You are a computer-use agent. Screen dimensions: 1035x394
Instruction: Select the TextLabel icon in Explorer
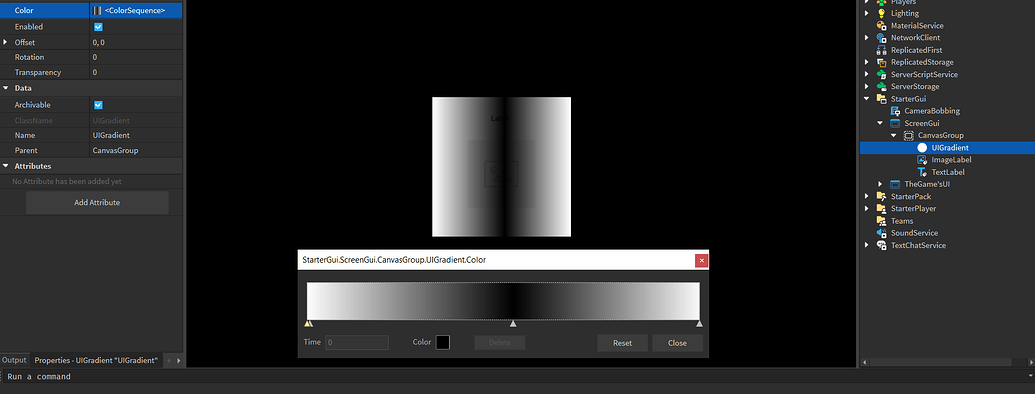pyautogui.click(x=922, y=172)
